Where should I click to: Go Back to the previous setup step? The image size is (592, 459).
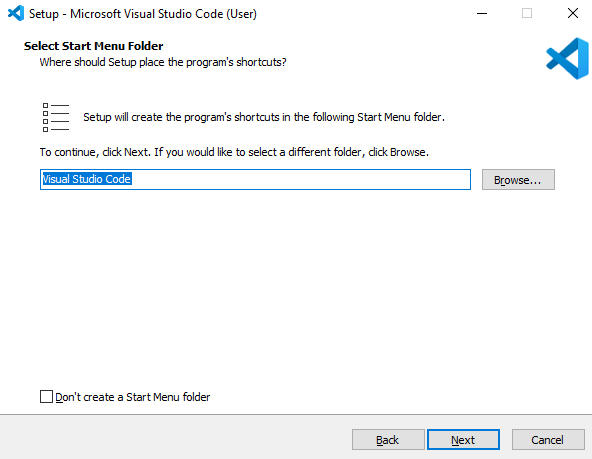coord(388,440)
